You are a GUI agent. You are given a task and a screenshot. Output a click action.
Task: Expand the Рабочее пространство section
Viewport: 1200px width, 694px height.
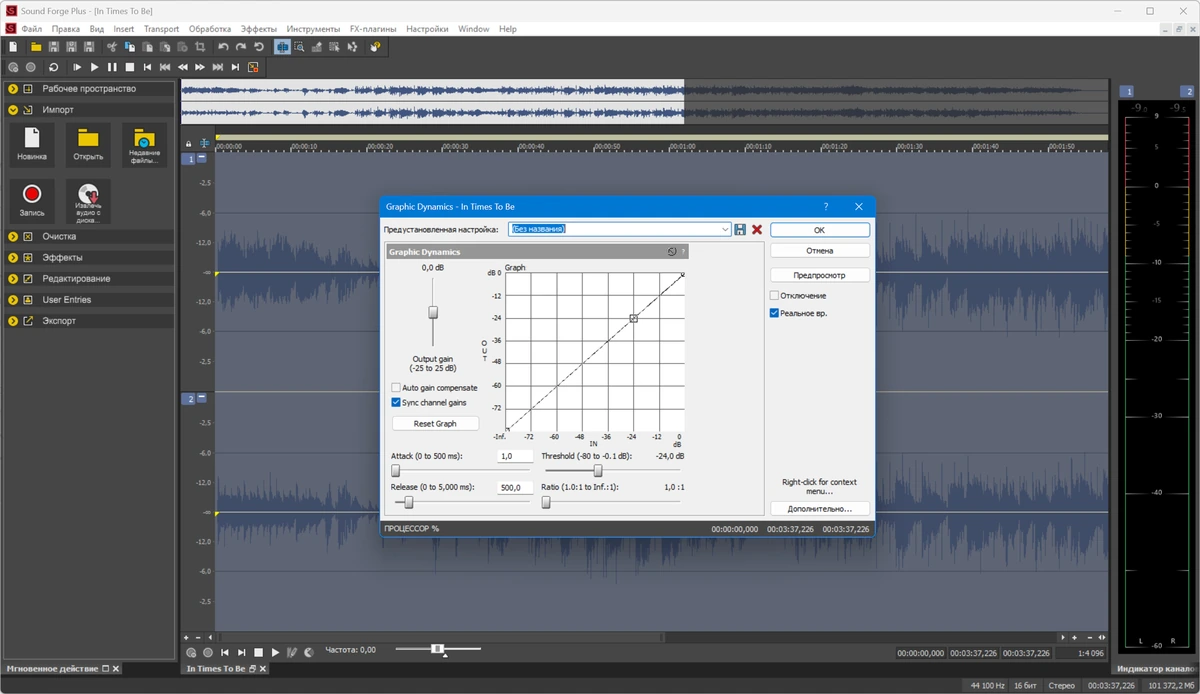click(13, 89)
